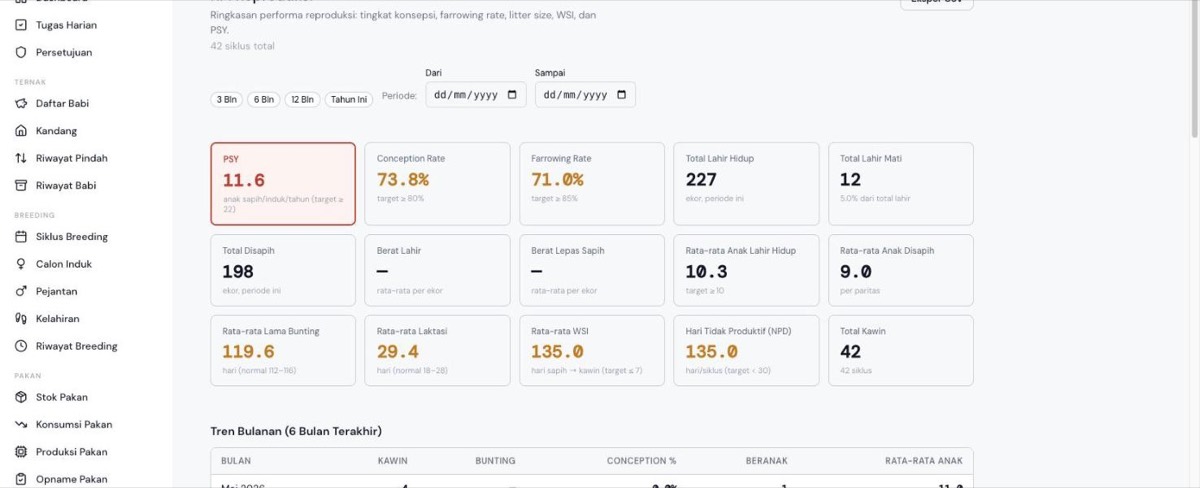Click the Siklus Breeding calendar icon
Image resolution: width=1200 pixels, height=488 pixels.
click(21, 237)
